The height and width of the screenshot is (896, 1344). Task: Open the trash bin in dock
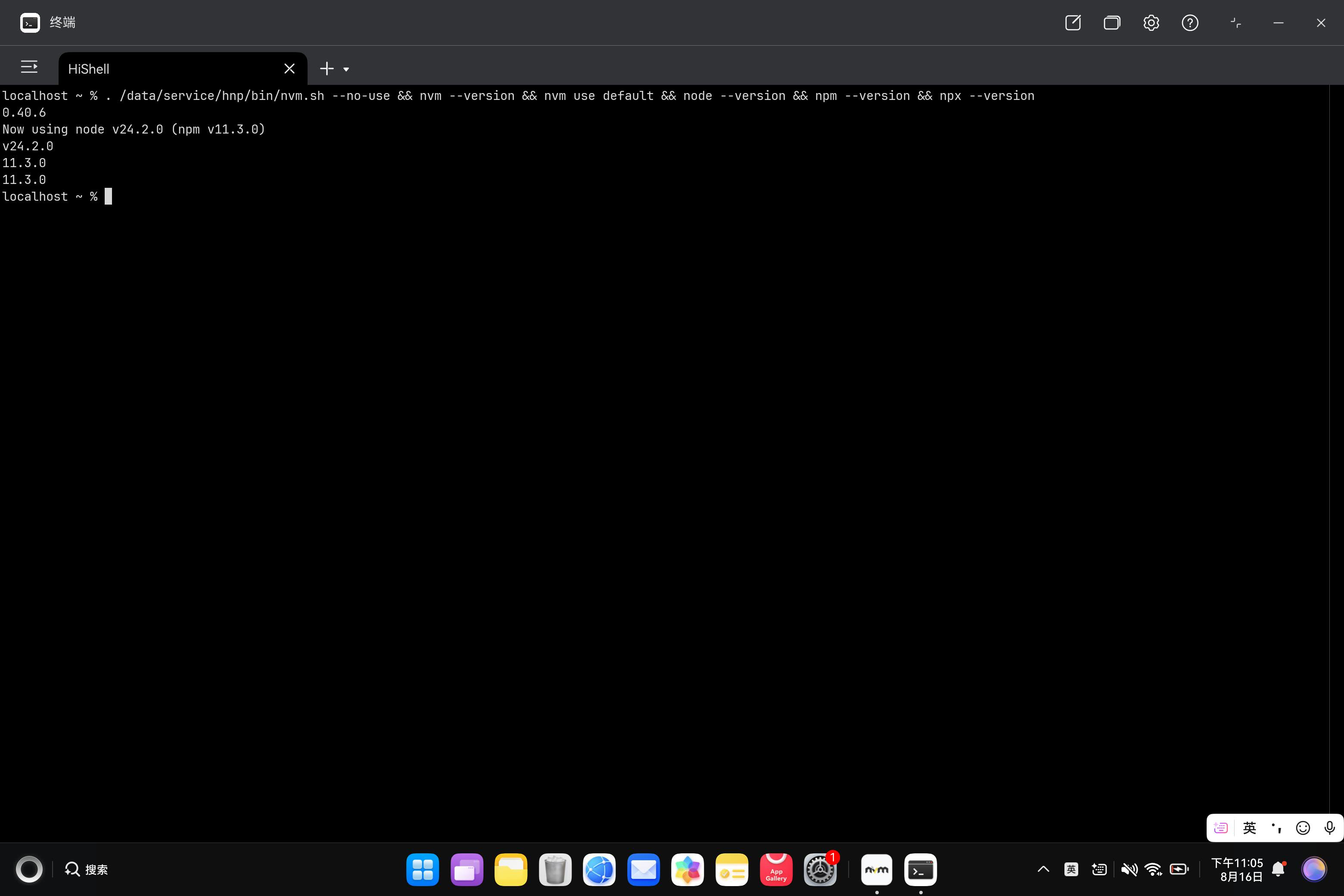[x=555, y=870]
